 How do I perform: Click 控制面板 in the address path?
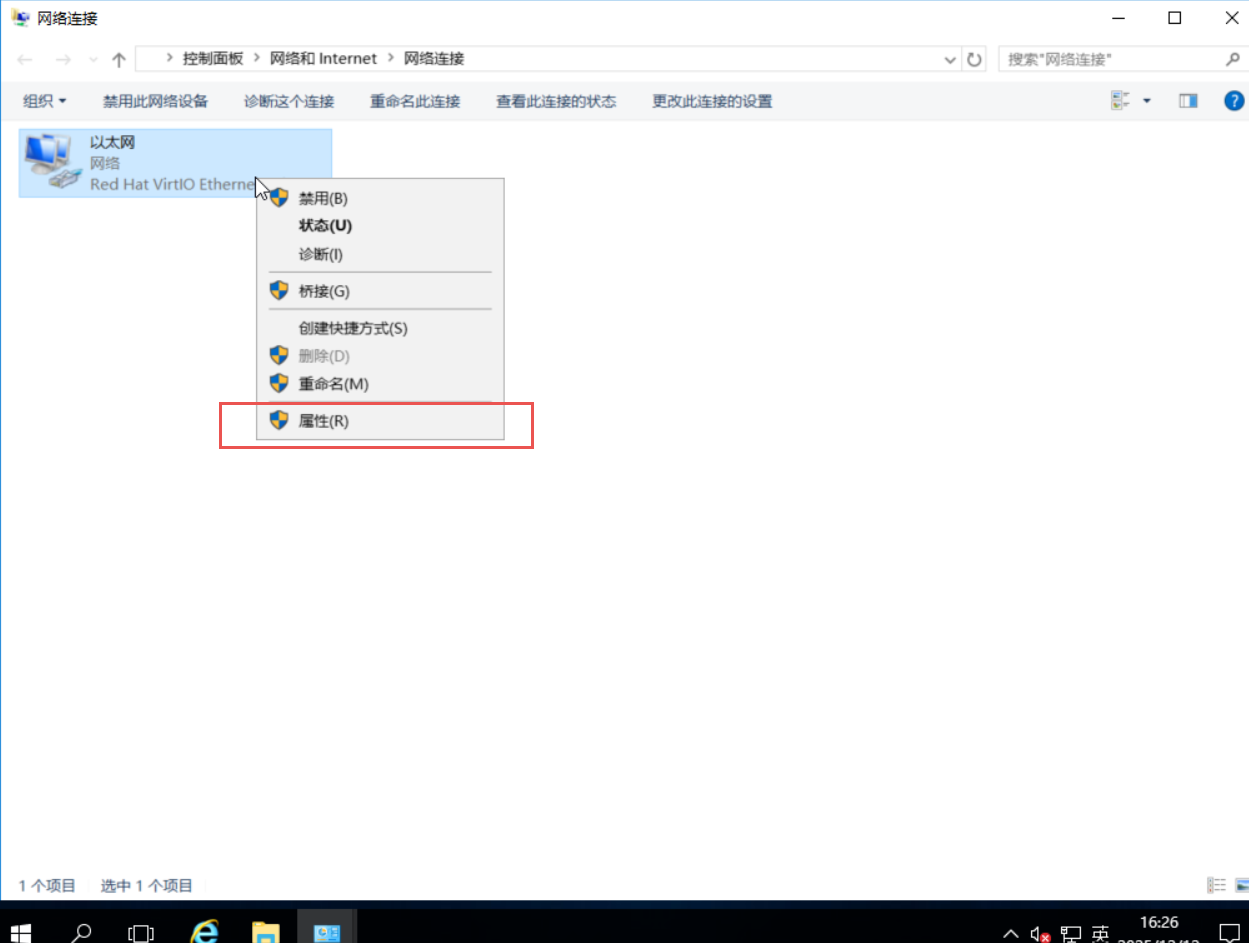[x=213, y=59]
